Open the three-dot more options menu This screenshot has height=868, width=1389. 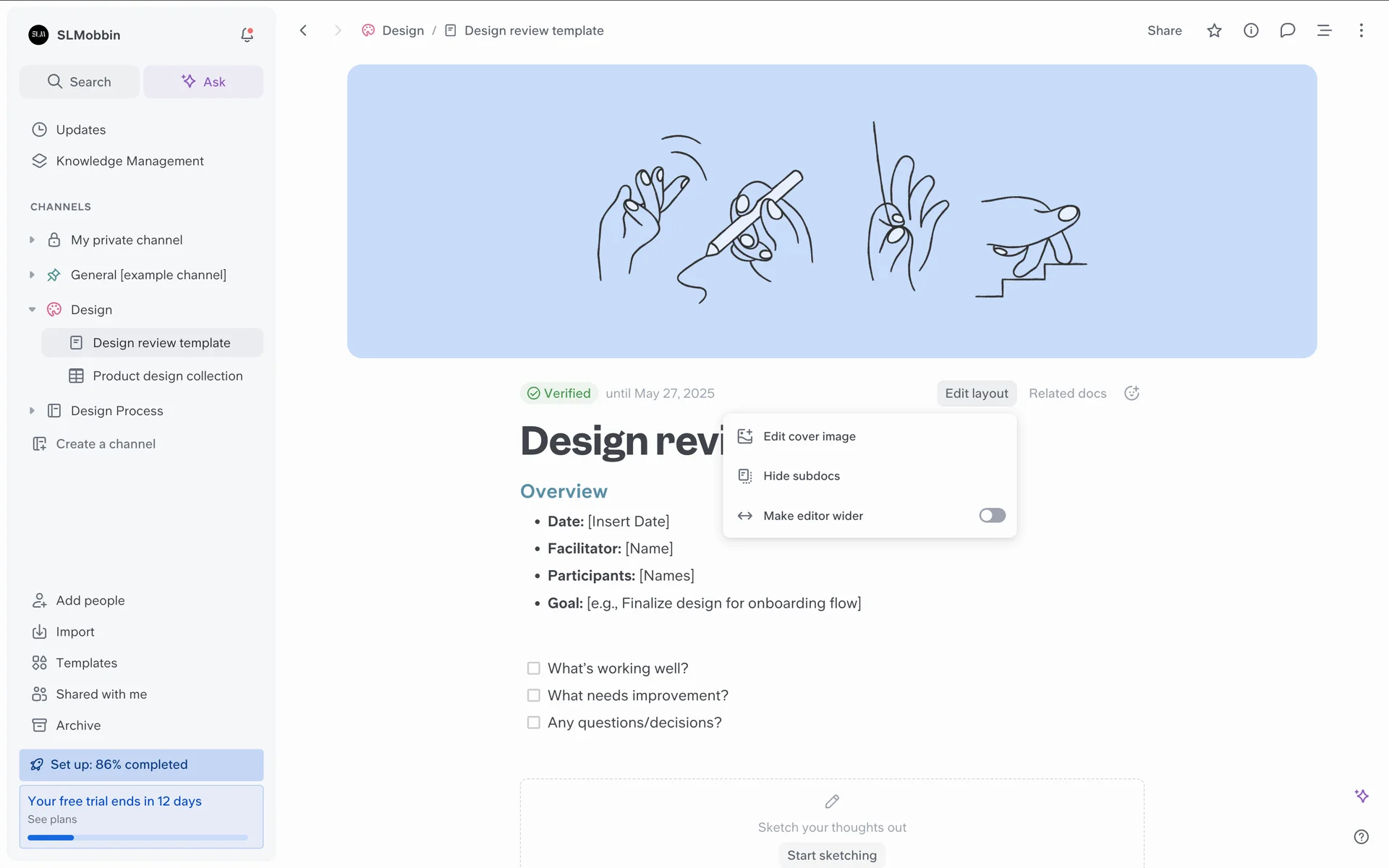coord(1361,30)
